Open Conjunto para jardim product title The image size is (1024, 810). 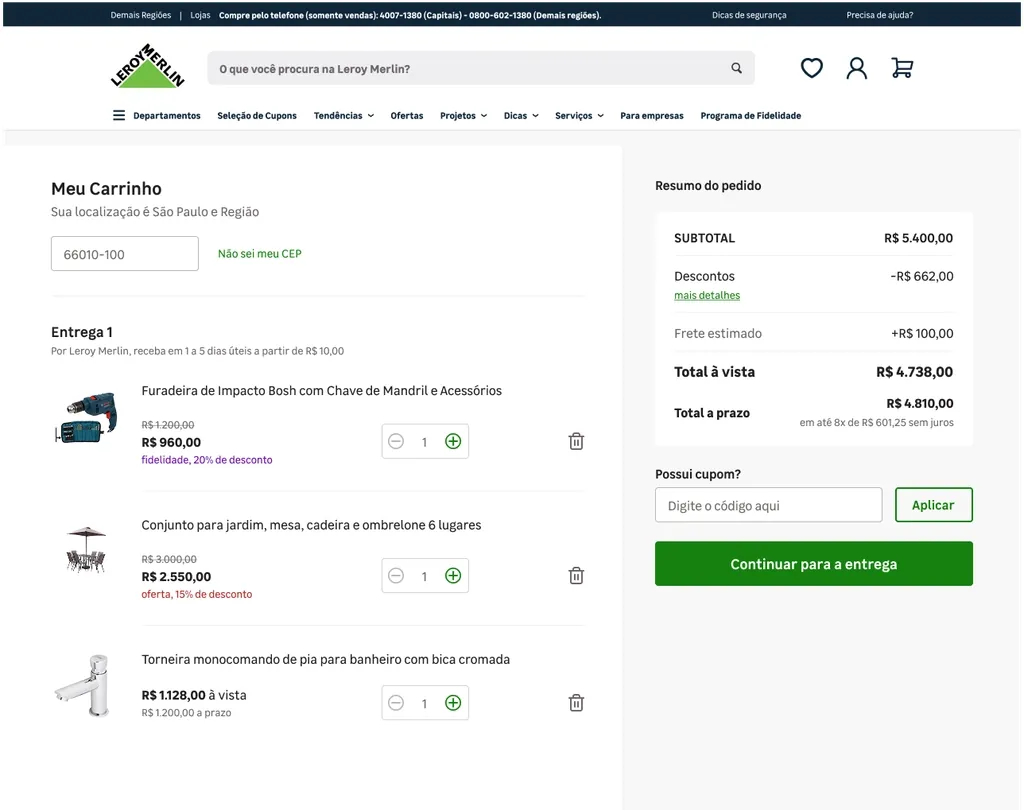(312, 525)
